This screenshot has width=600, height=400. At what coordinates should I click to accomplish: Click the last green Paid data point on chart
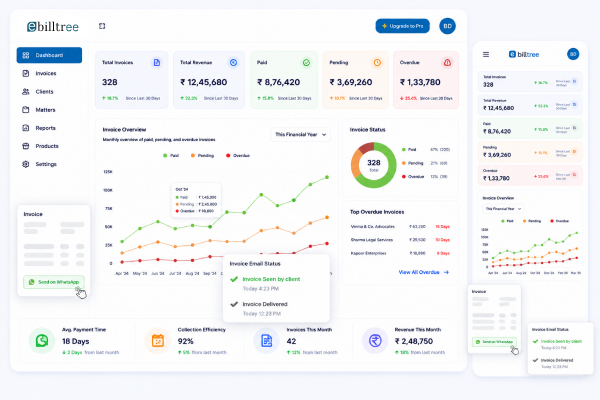tap(327, 177)
